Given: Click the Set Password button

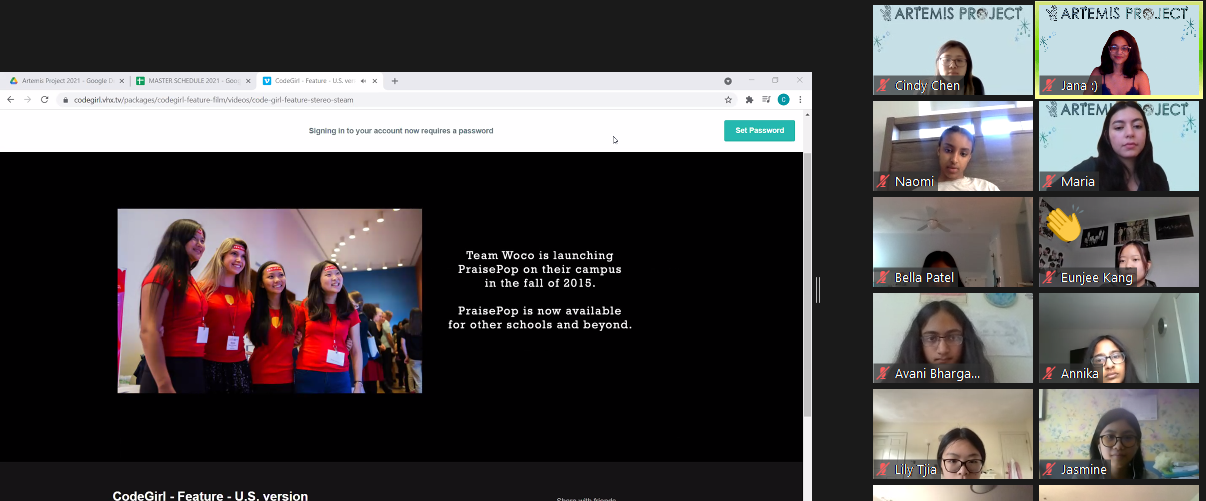Looking at the screenshot, I should [x=759, y=131].
